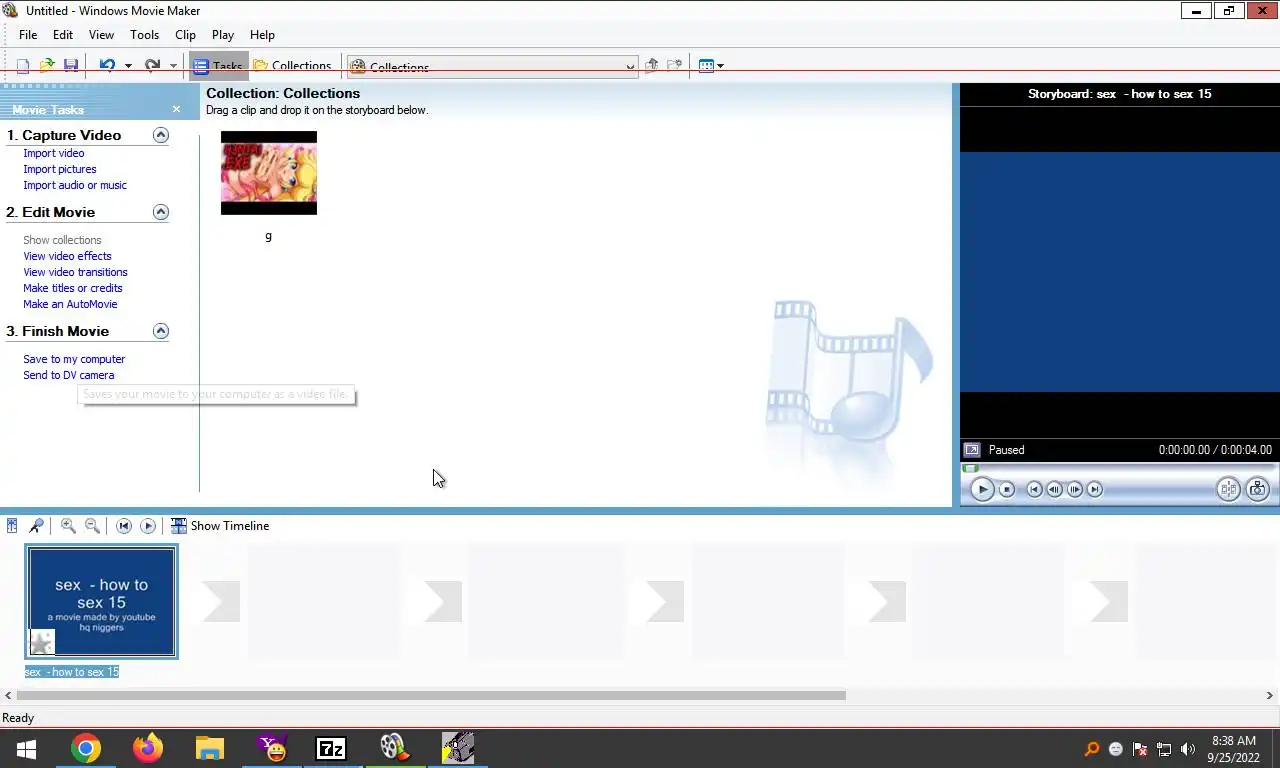Click the Views toolbar icon
1280x768 pixels.
pyautogui.click(x=706, y=66)
